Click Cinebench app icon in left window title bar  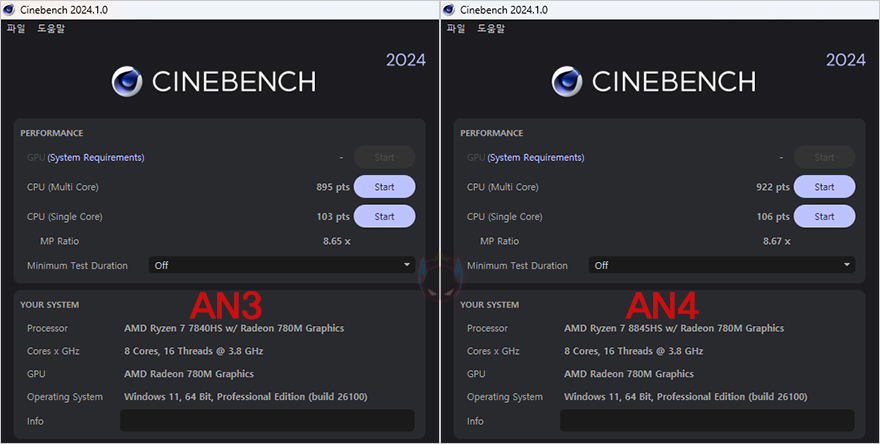pyautogui.click(x=9, y=10)
